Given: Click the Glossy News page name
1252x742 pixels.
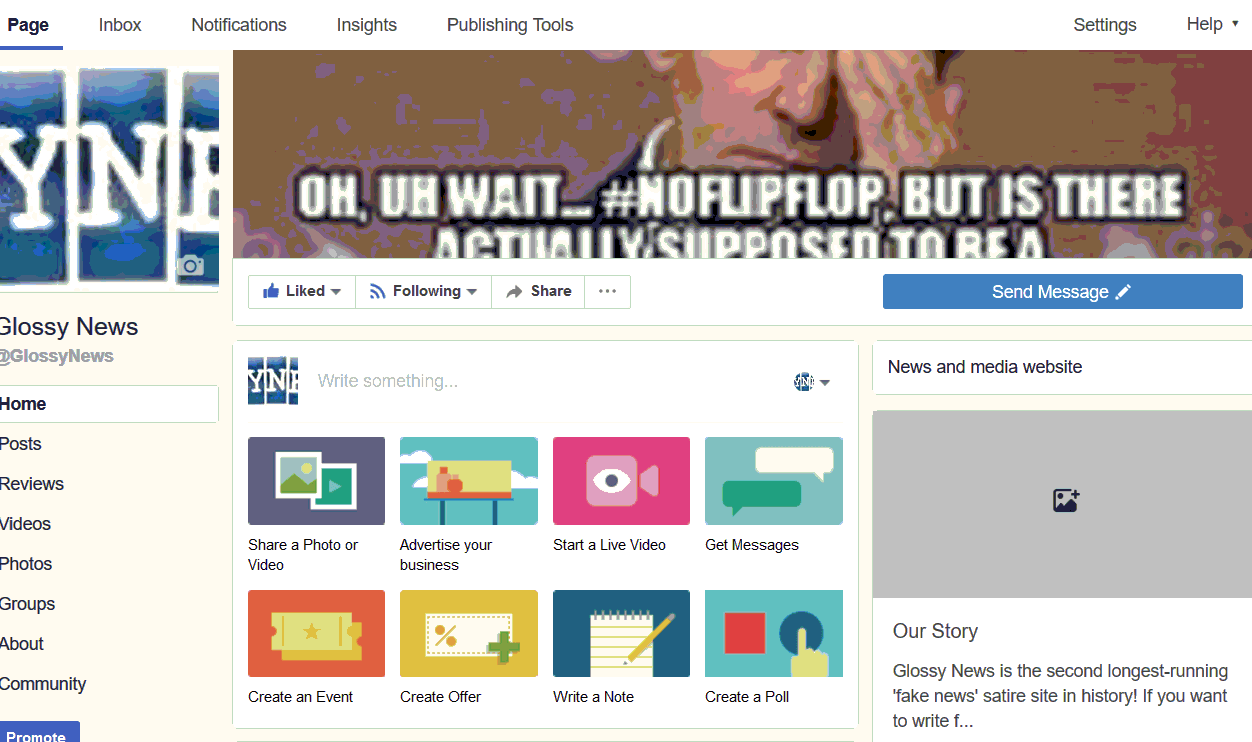Looking at the screenshot, I should 68,327.
